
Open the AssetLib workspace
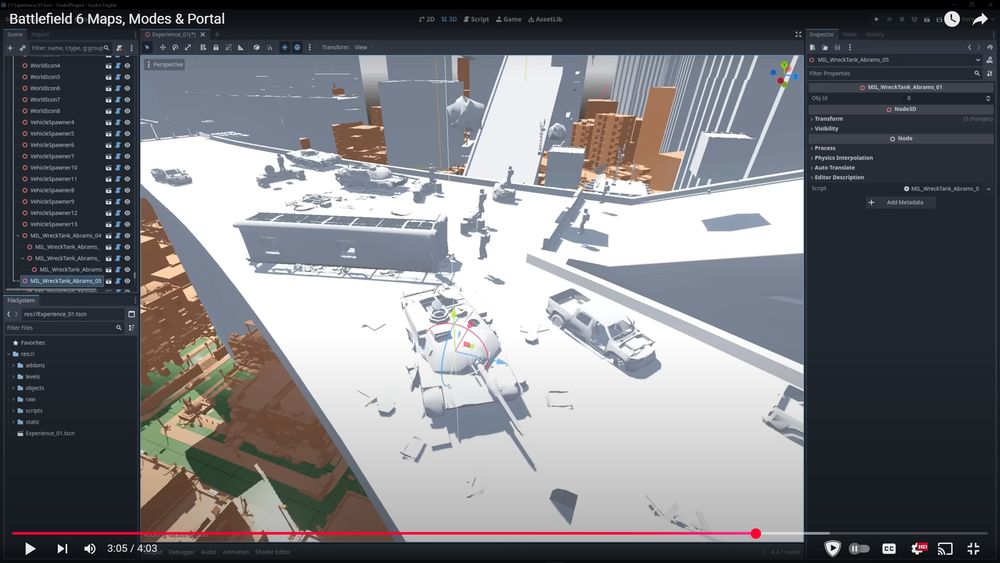click(x=545, y=19)
